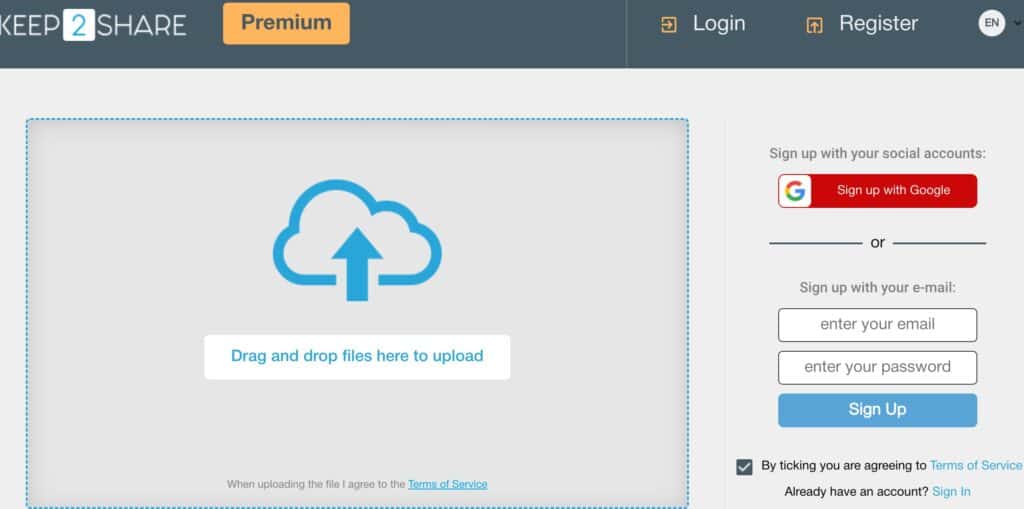Click the Keep2Share logo
Image resolution: width=1024 pixels, height=509 pixels.
tap(92, 24)
